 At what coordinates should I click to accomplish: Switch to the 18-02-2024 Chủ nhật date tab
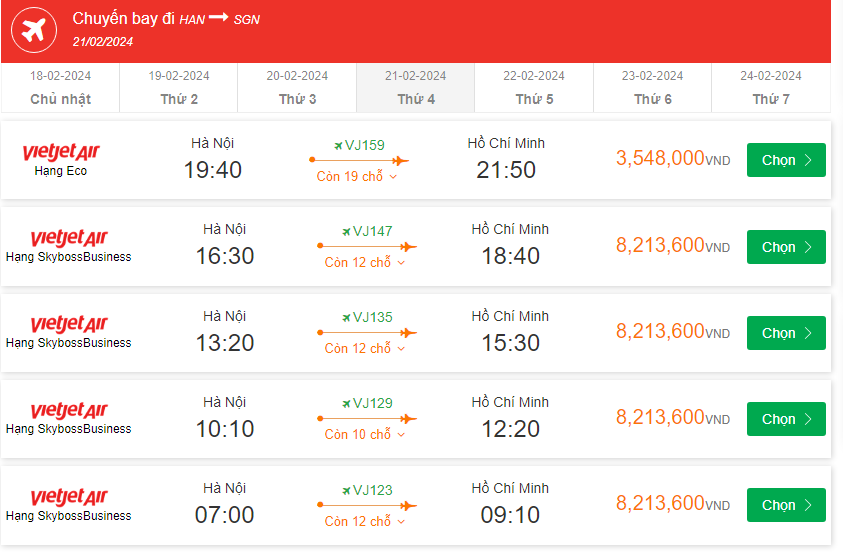(x=60, y=88)
